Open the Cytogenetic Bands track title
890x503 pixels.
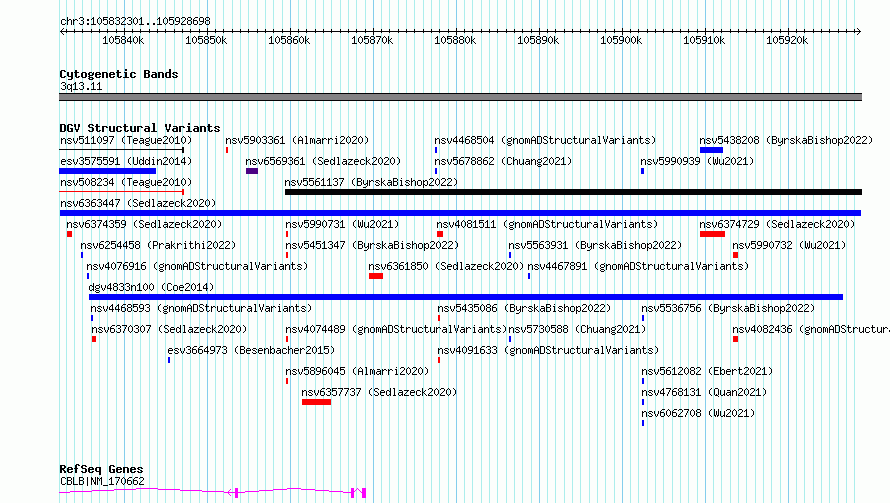(119, 74)
